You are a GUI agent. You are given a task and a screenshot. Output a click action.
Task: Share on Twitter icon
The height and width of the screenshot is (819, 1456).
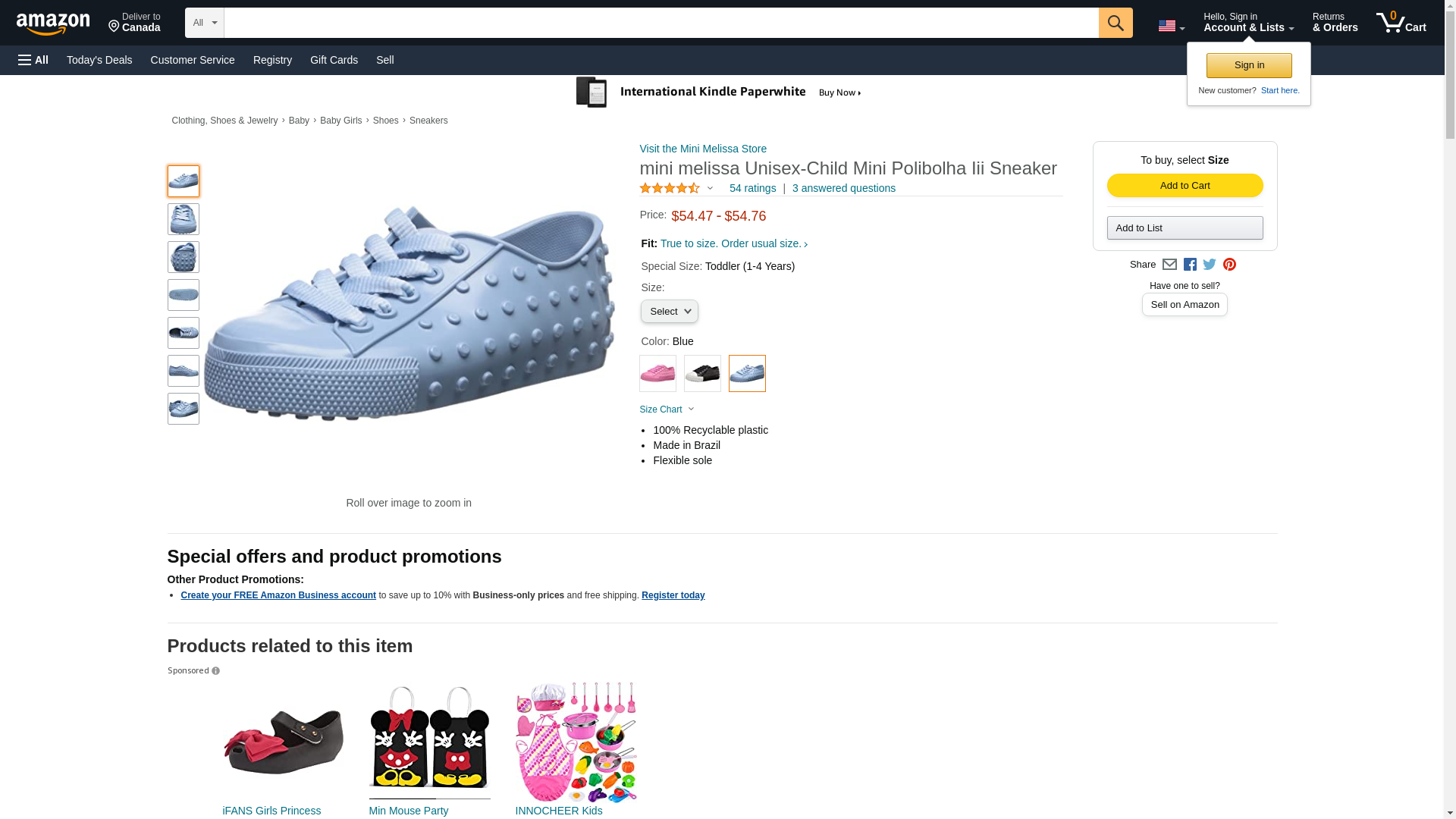pyautogui.click(x=1210, y=265)
